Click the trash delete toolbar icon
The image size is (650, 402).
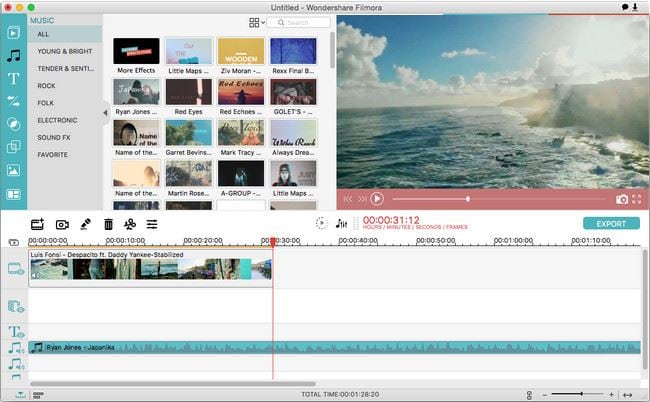click(108, 224)
